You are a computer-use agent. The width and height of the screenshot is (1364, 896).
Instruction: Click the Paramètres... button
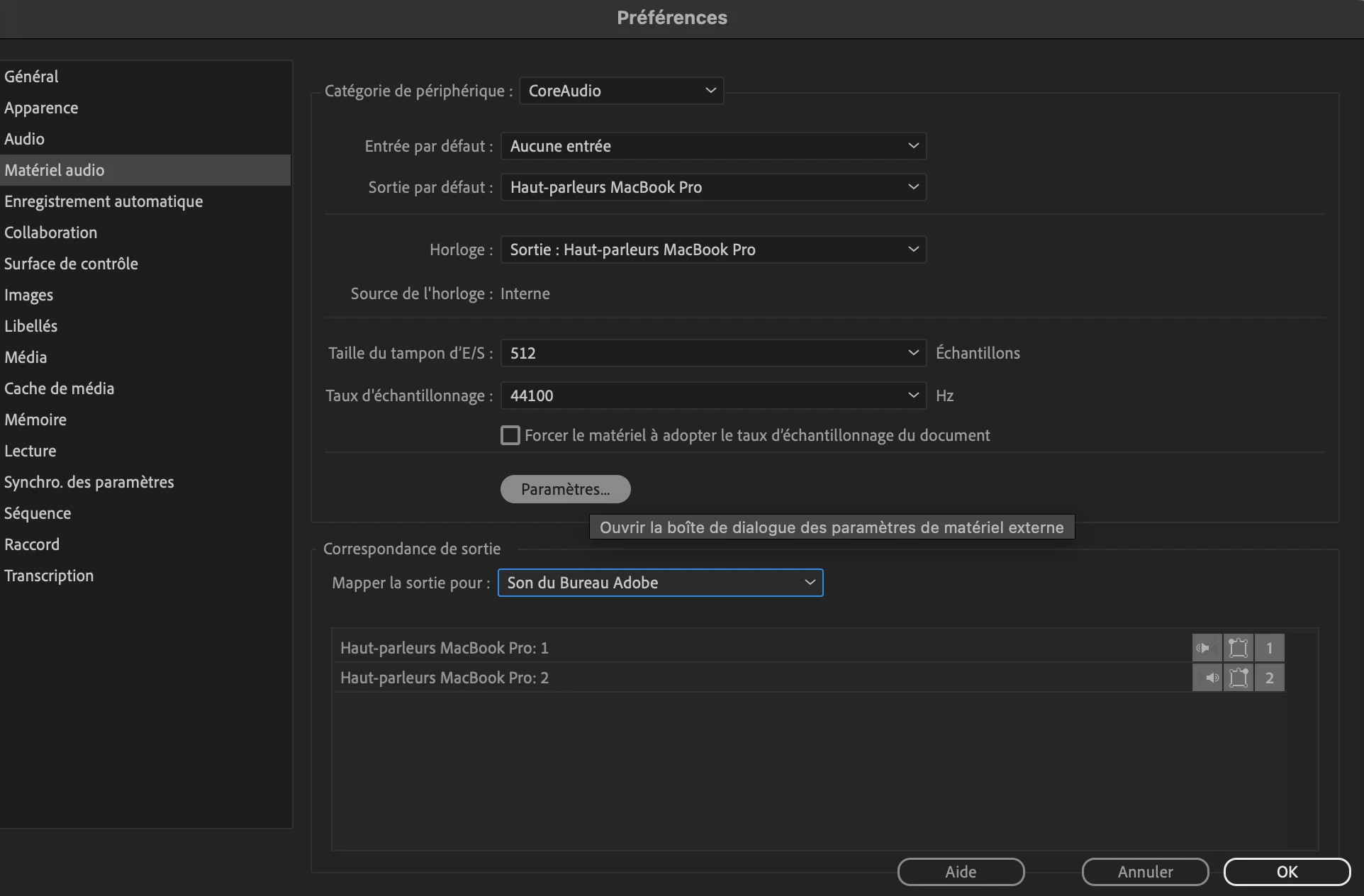coord(565,489)
